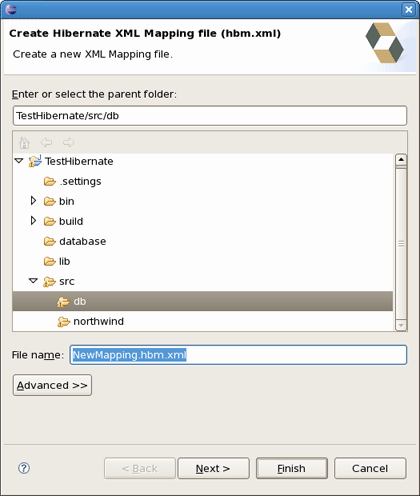Screen dimensions: 420x496
Task: Click the parent folder path field
Action: (x=210, y=116)
